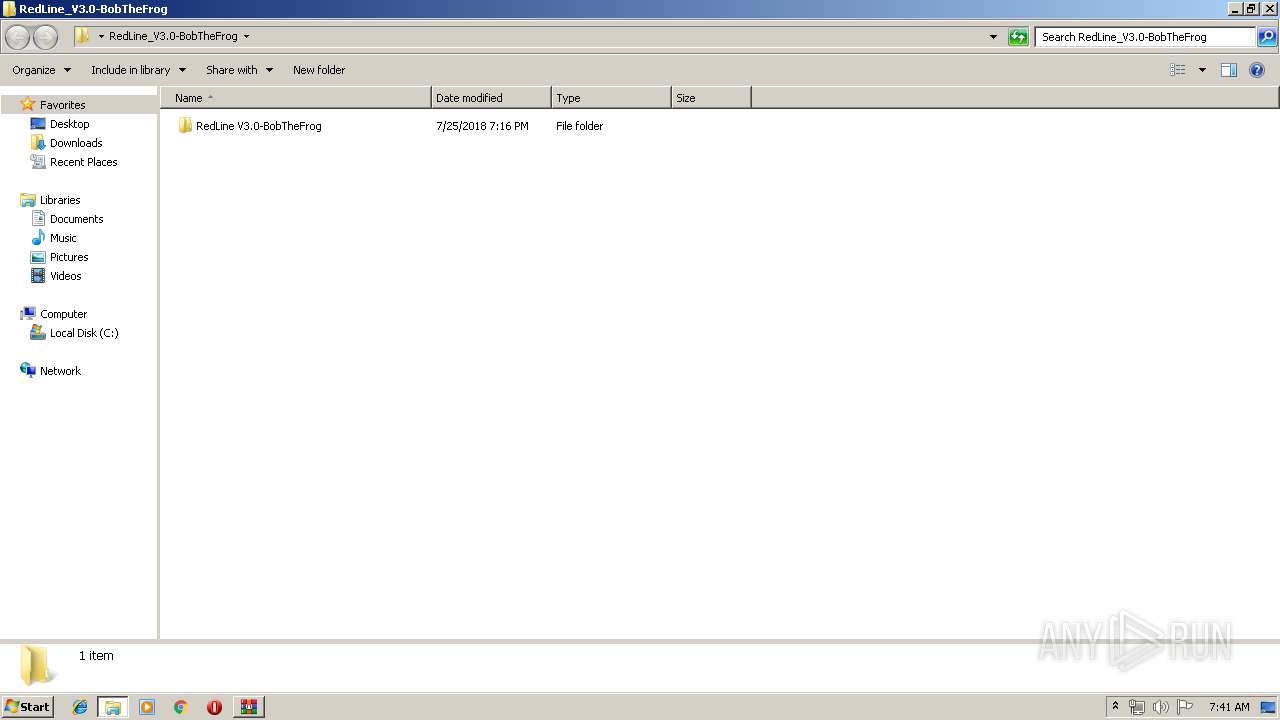Click the Downloads folder icon in sidebar
1280x720 pixels.
click(38, 143)
